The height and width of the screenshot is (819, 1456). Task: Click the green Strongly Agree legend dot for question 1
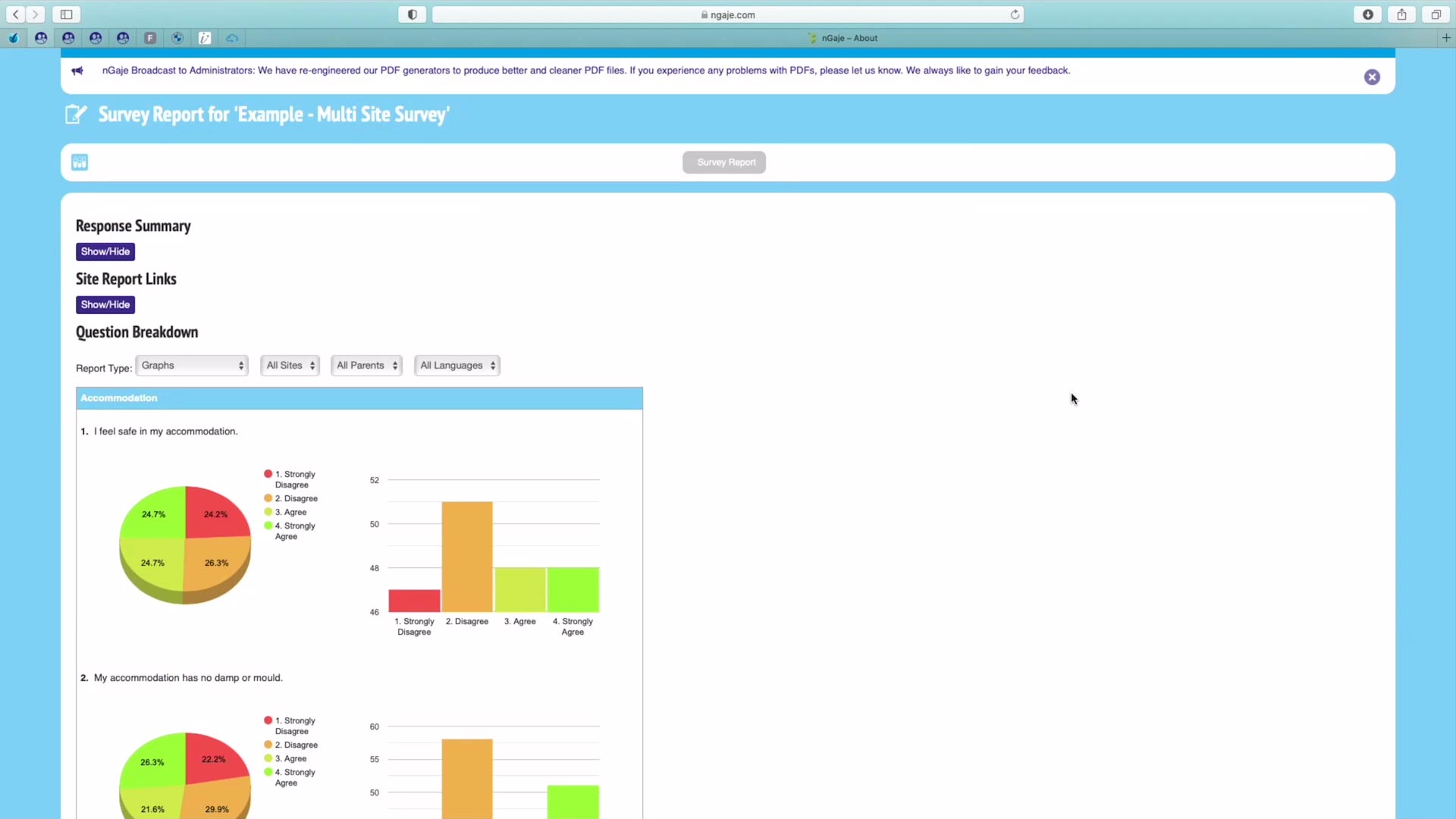coord(268,526)
